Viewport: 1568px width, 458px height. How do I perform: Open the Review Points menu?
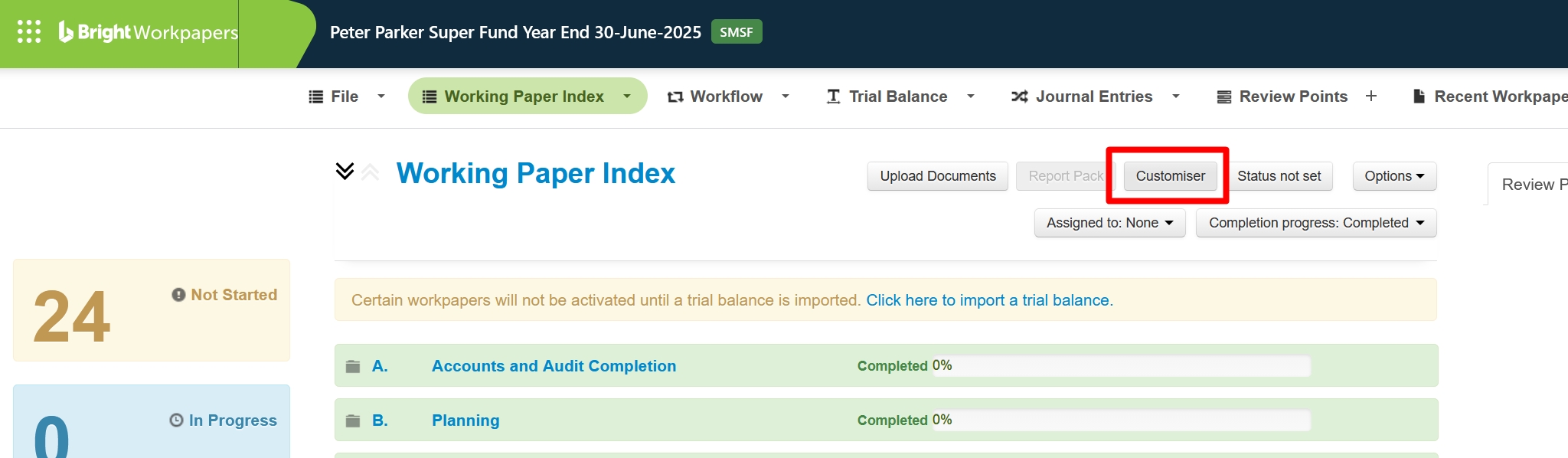pos(1293,97)
